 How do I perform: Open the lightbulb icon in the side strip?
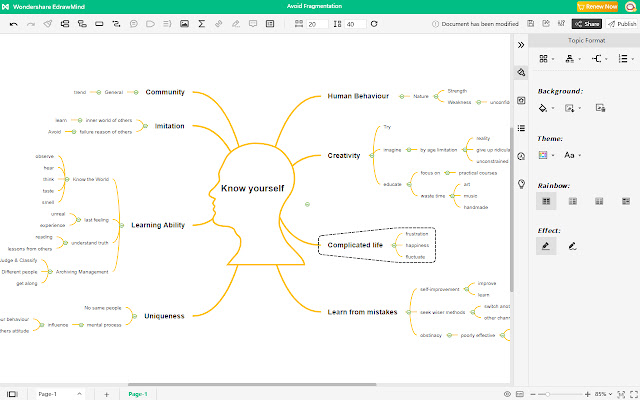(520, 184)
